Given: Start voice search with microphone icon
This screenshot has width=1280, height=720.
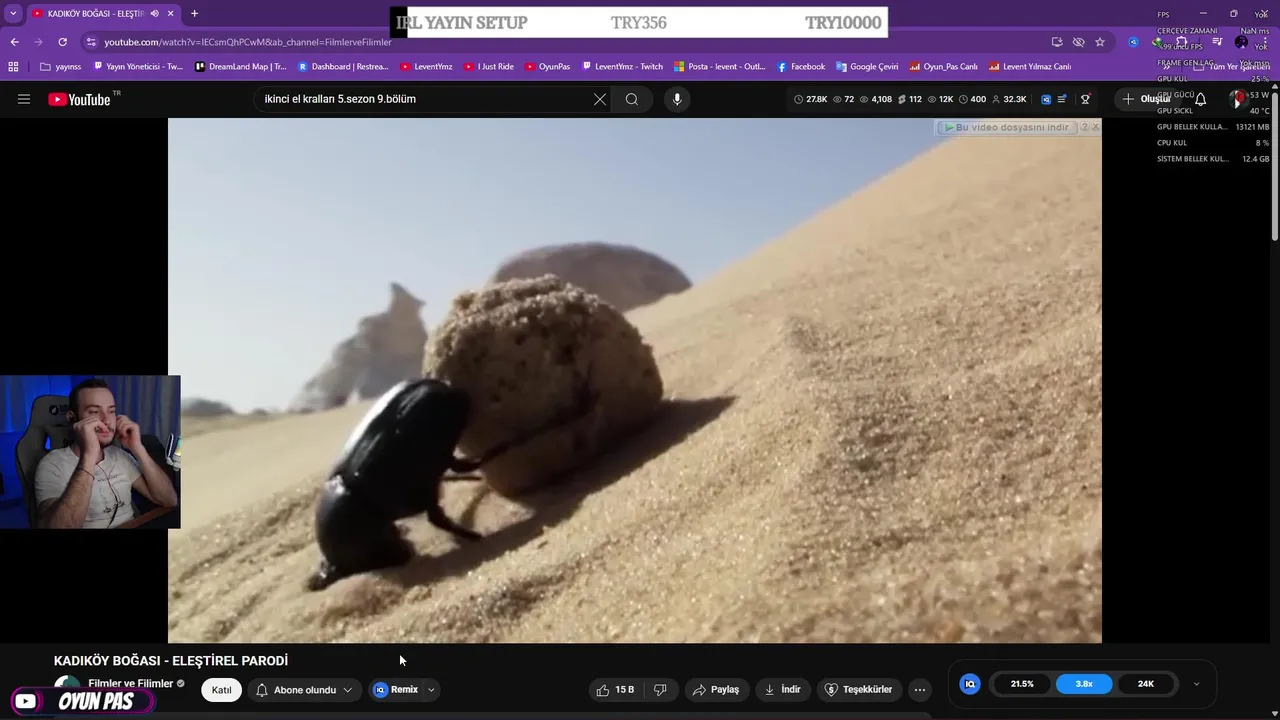Looking at the screenshot, I should [677, 99].
